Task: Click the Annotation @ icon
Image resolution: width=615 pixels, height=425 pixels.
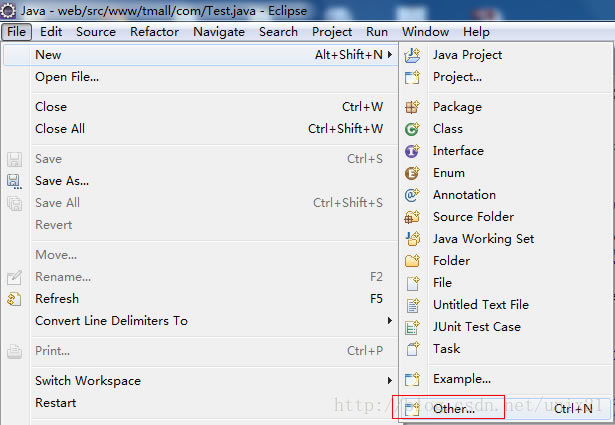Action: coord(412,195)
